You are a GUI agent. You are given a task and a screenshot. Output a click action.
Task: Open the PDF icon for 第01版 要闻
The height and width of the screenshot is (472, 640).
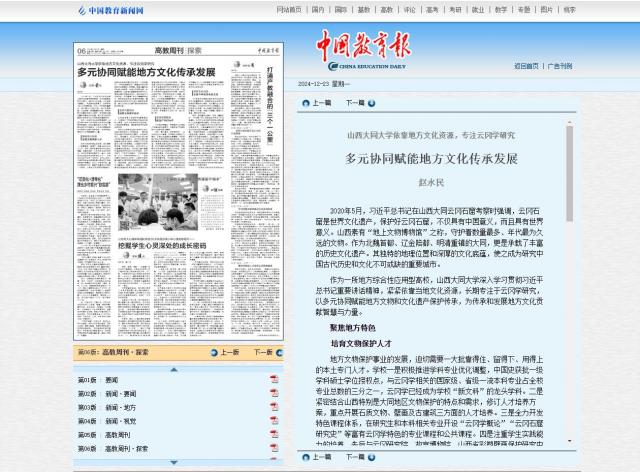(x=274, y=380)
